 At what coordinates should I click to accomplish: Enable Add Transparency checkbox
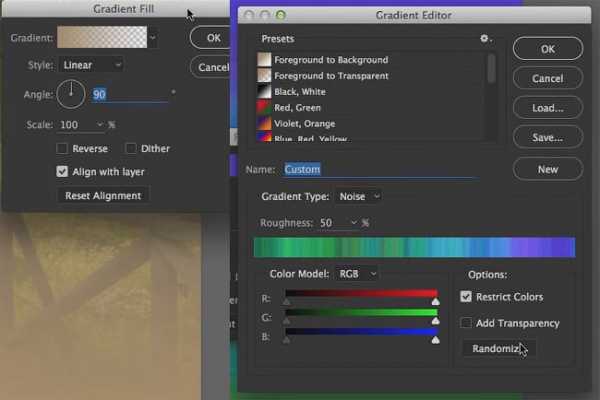(466, 323)
